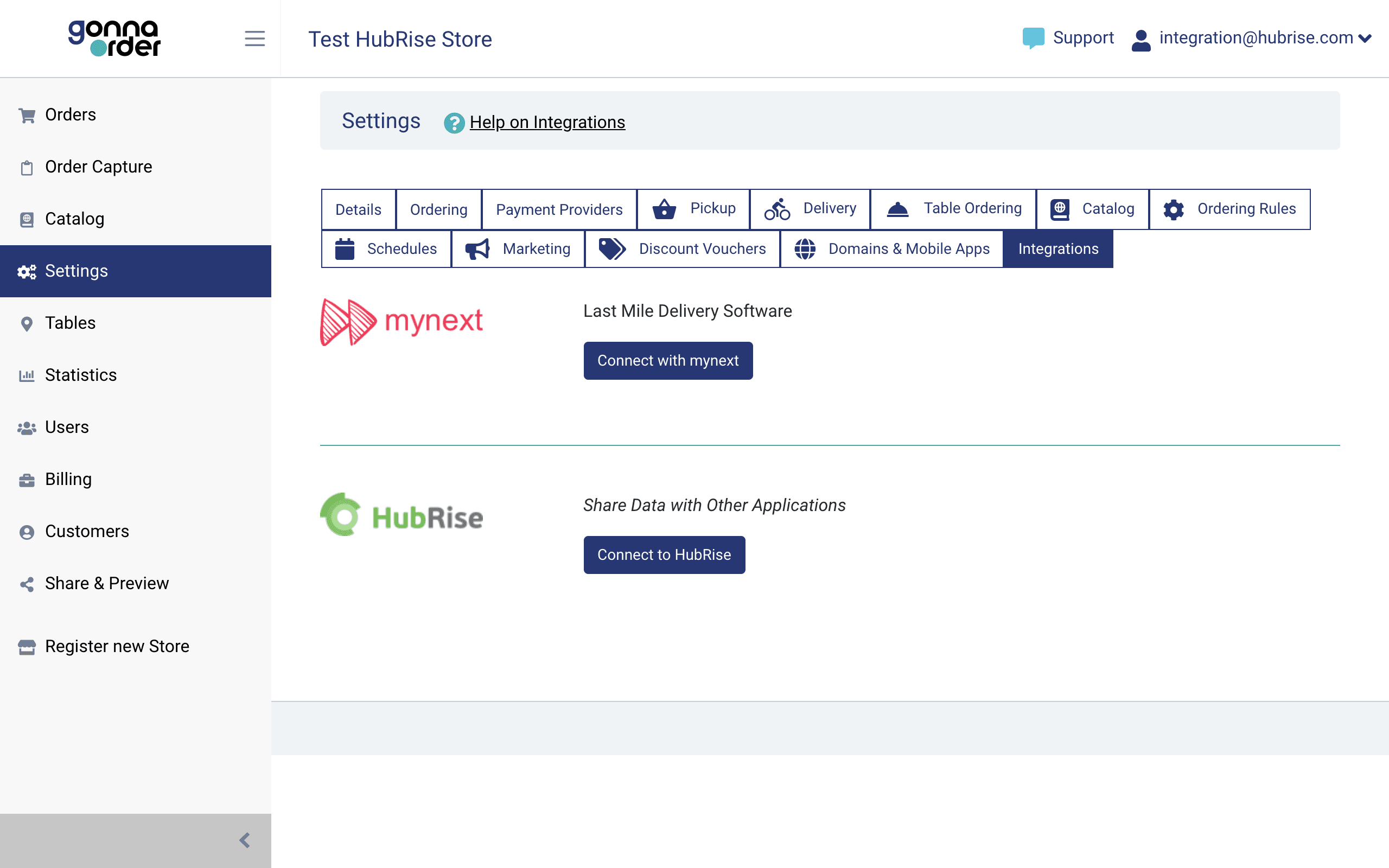Click the sidebar Catalog book icon
The image size is (1389, 868).
click(x=27, y=219)
